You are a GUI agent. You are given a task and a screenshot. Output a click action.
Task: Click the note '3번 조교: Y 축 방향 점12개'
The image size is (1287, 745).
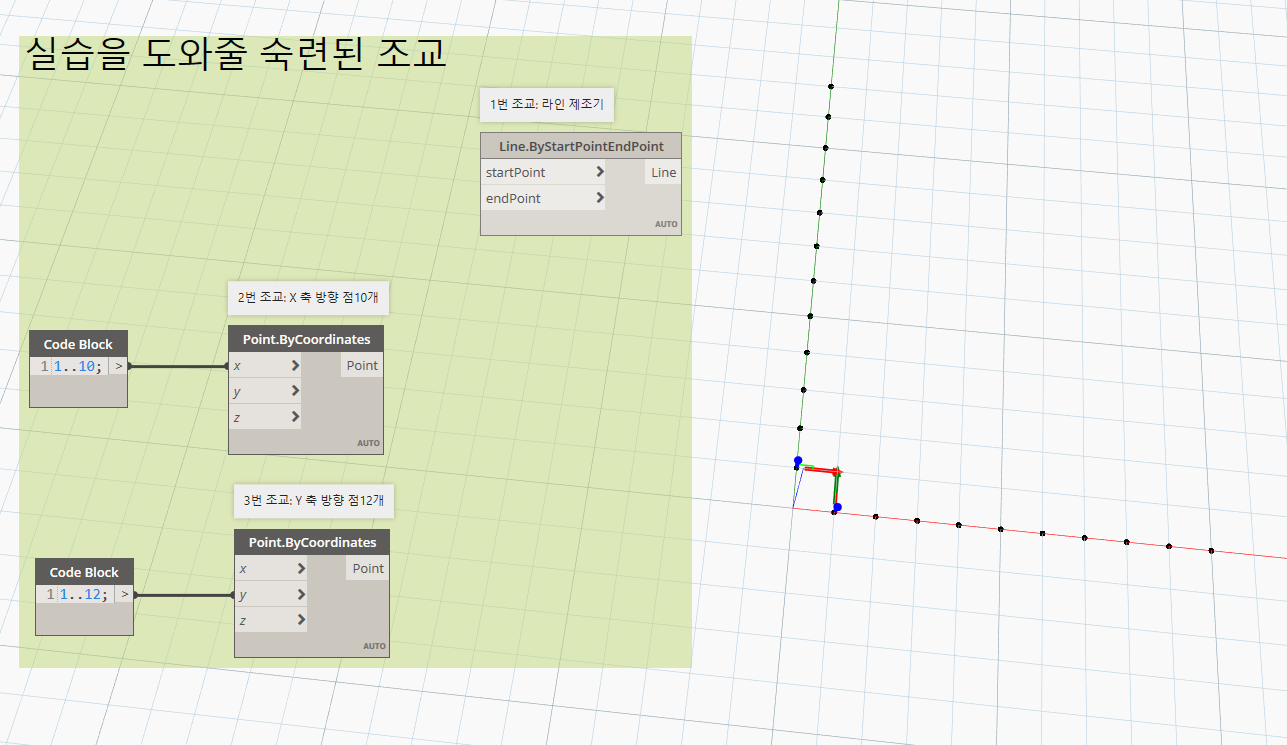[x=314, y=500]
